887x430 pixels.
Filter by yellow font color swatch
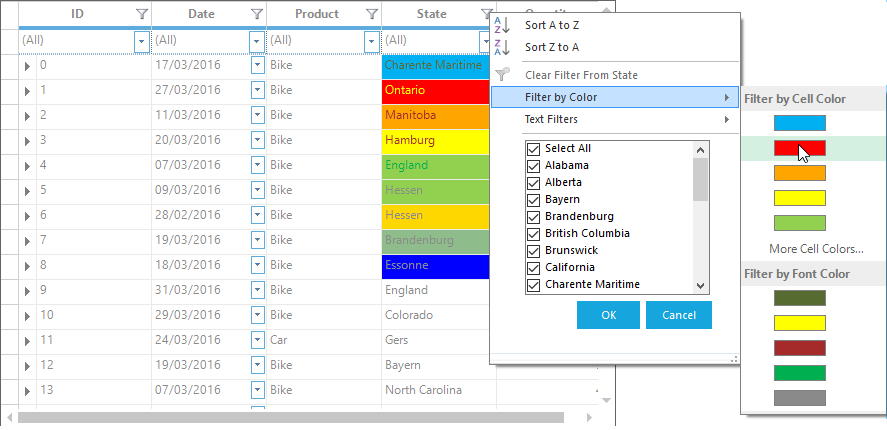click(x=800, y=323)
